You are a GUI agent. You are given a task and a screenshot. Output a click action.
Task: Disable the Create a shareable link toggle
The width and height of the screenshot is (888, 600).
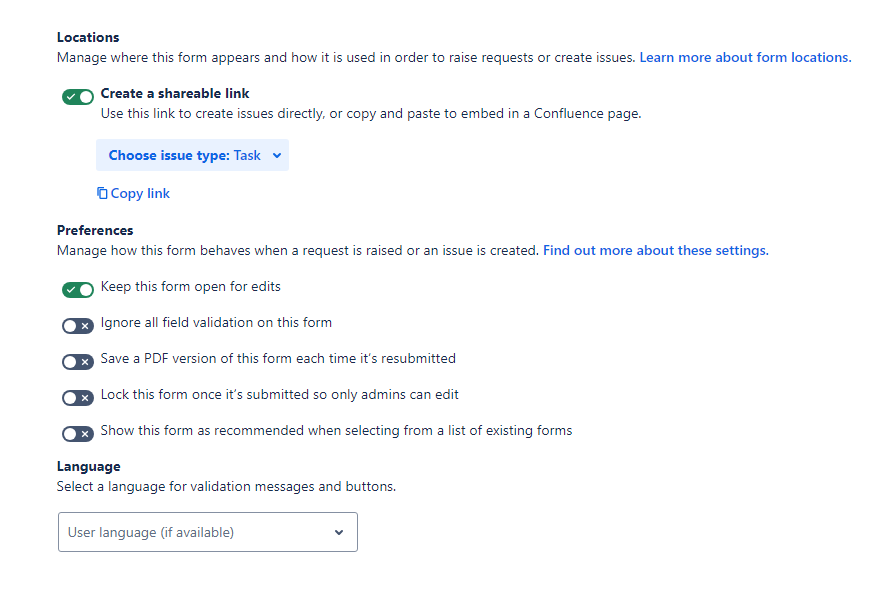pos(78,97)
